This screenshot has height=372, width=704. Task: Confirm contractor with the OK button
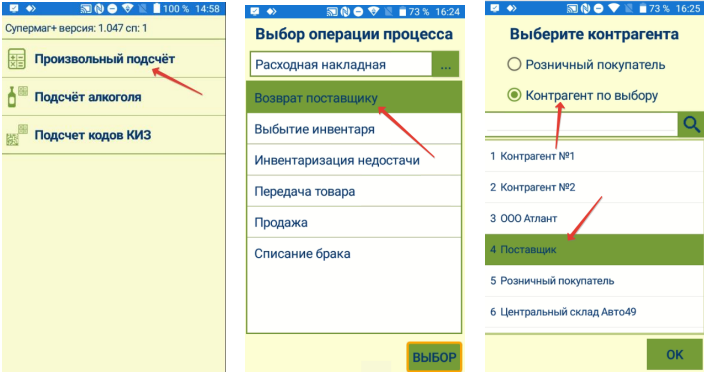[674, 354]
